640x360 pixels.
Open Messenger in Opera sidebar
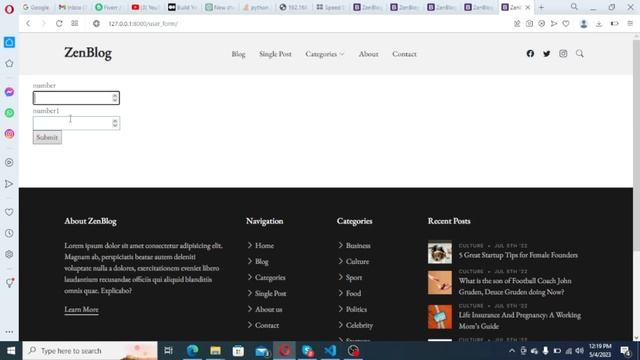pyautogui.click(x=9, y=92)
